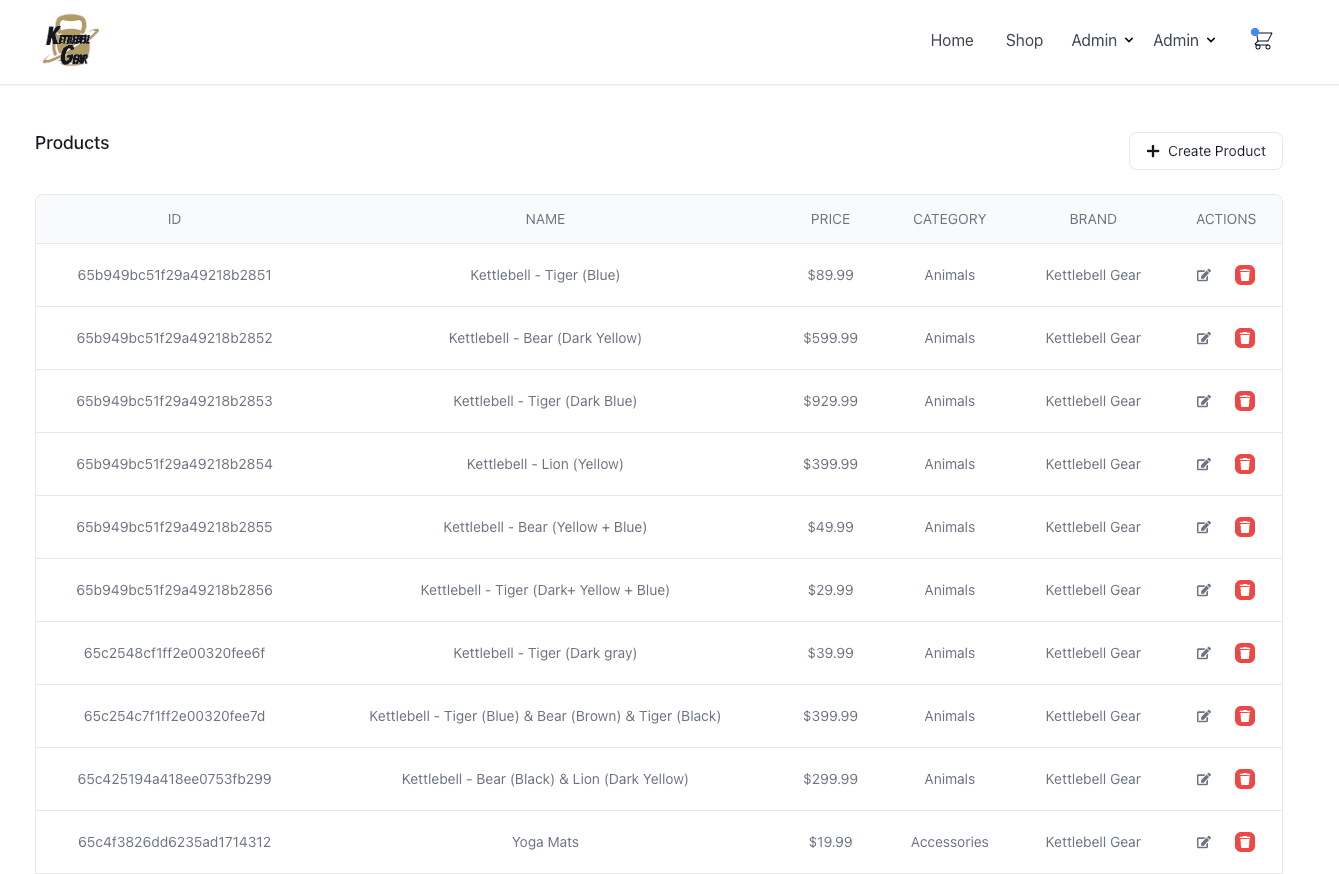Expand the Admin navigation chevron
The image size is (1339, 874).
1129,41
